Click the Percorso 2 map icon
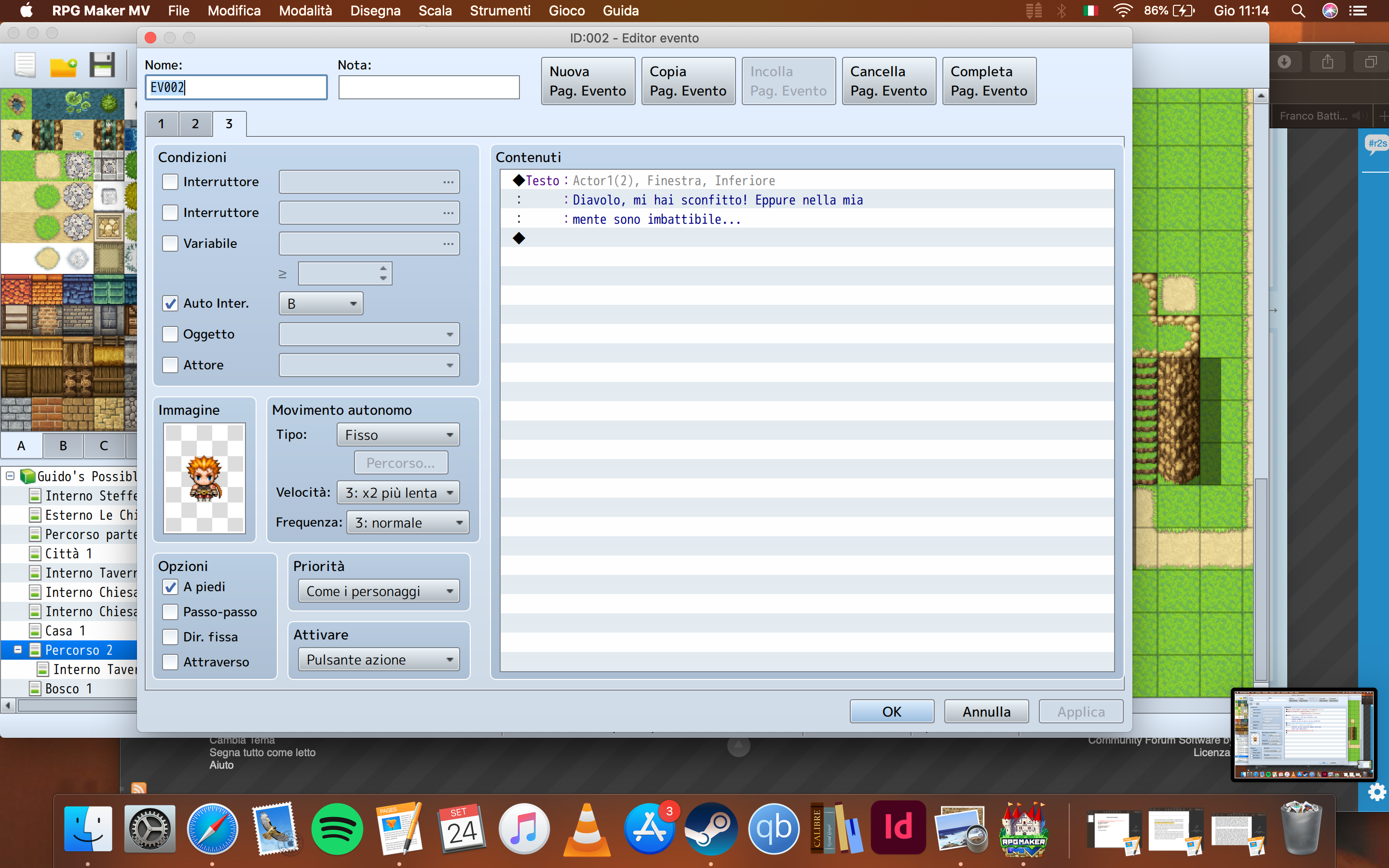The image size is (1389, 868). [x=35, y=650]
